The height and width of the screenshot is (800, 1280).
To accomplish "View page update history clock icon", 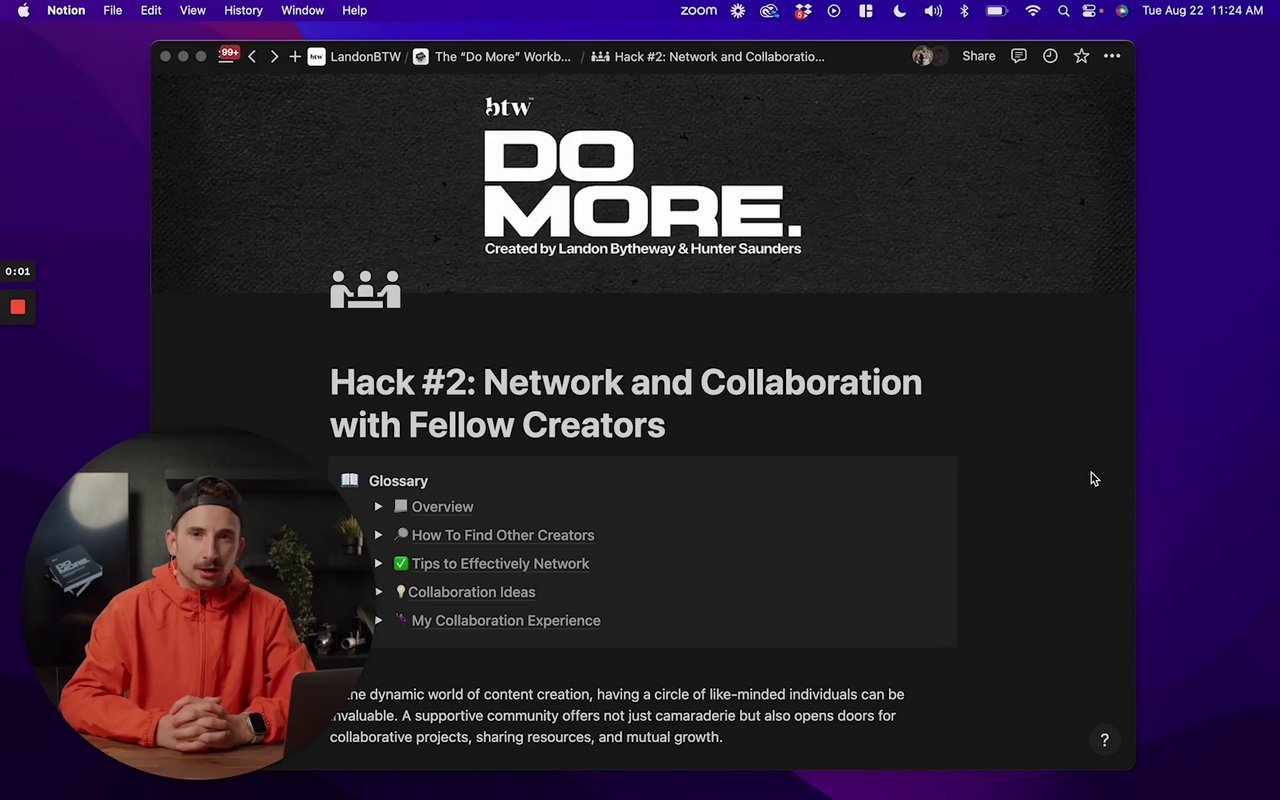I will coord(1050,56).
